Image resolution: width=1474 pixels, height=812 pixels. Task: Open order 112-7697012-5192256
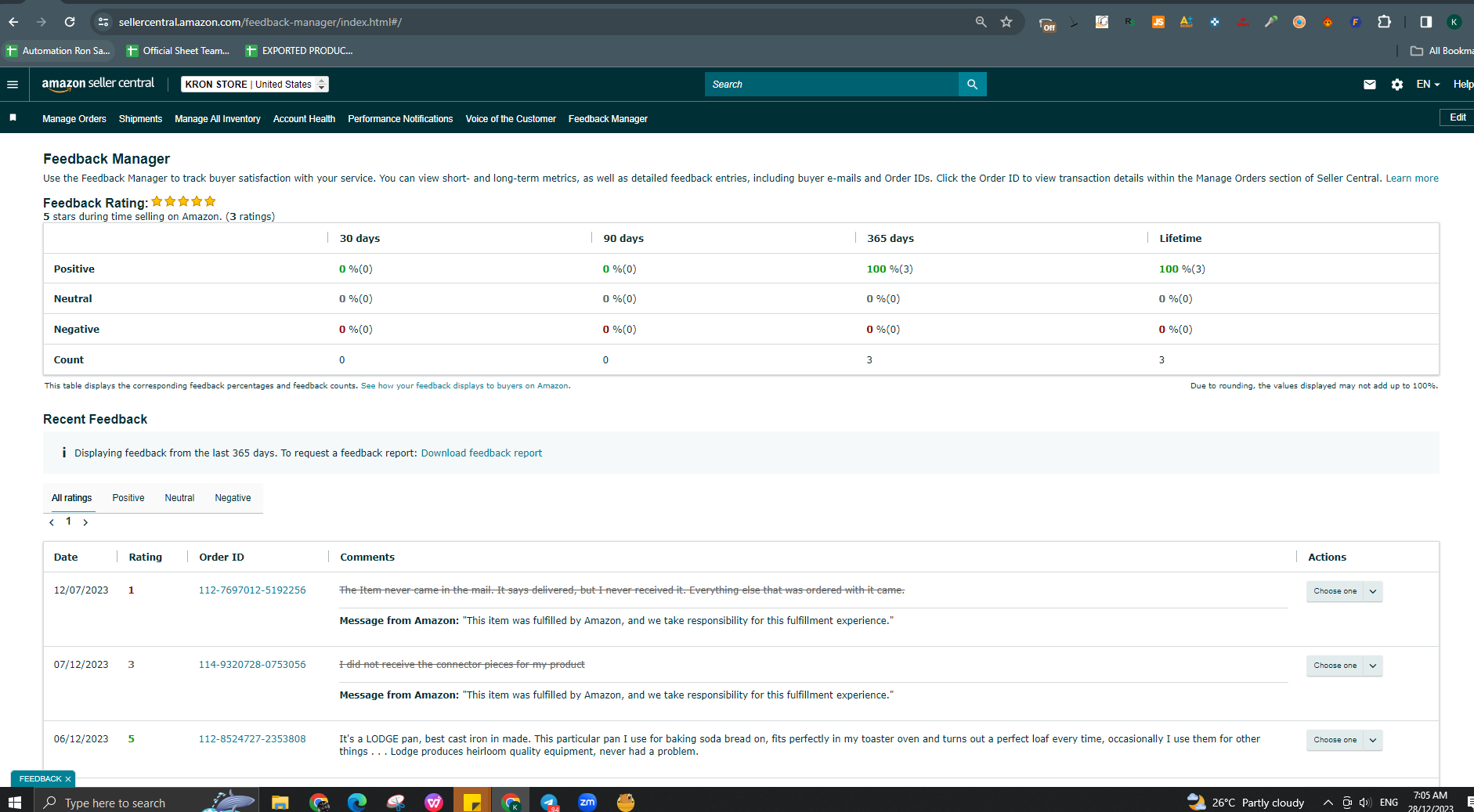[x=252, y=590]
